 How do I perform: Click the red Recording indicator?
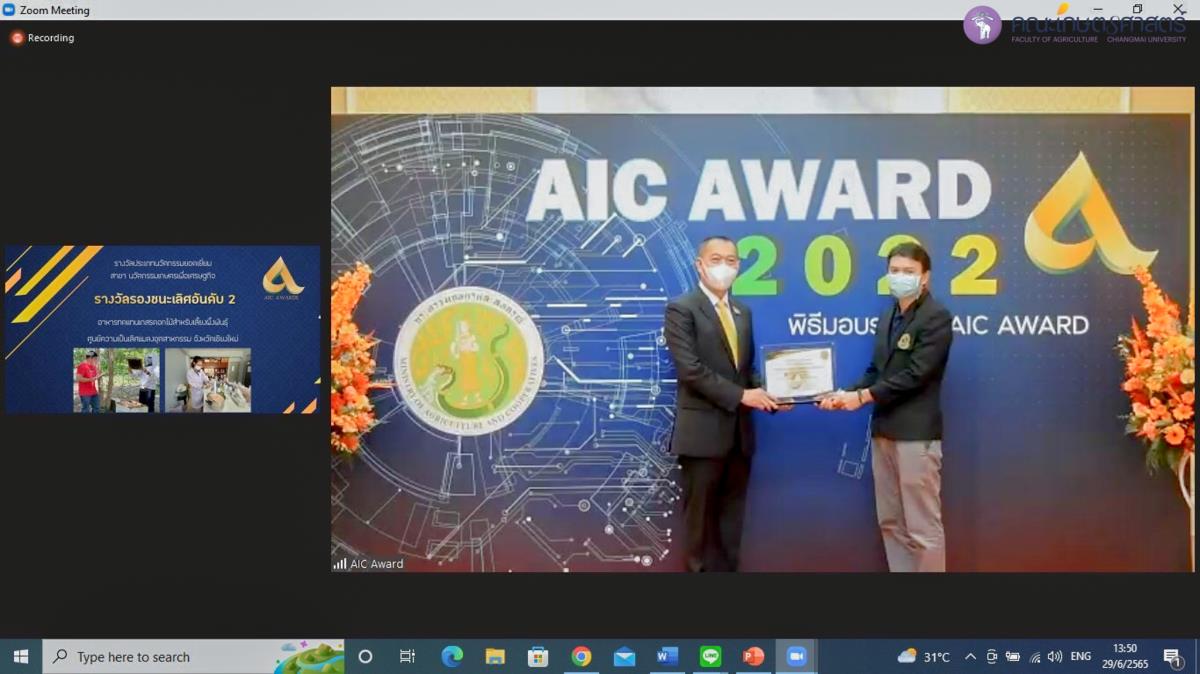click(43, 38)
